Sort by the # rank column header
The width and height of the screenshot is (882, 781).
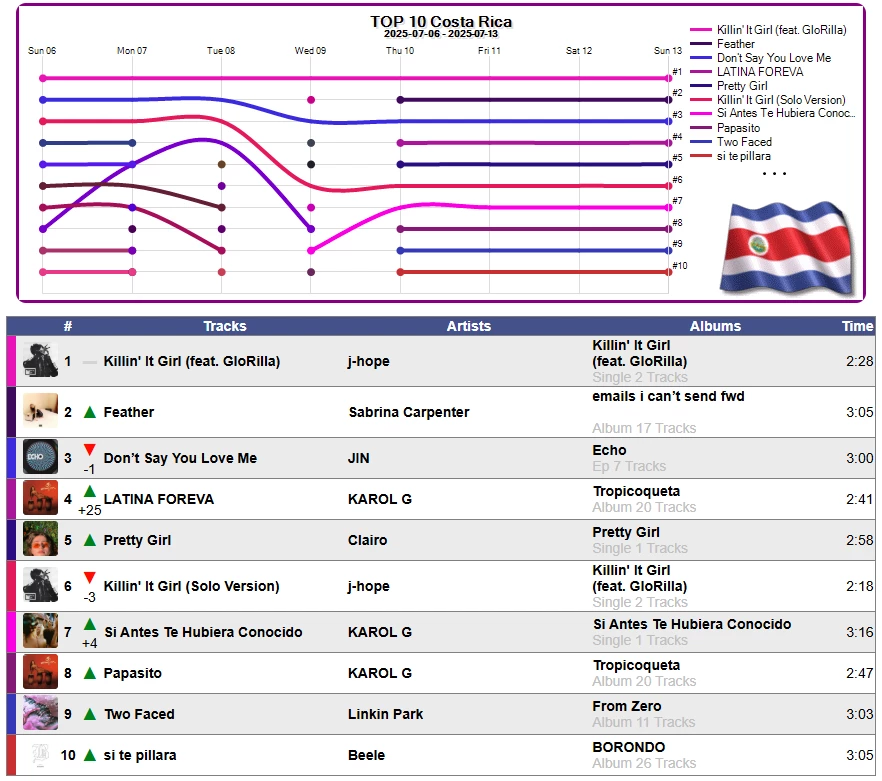coord(68,326)
